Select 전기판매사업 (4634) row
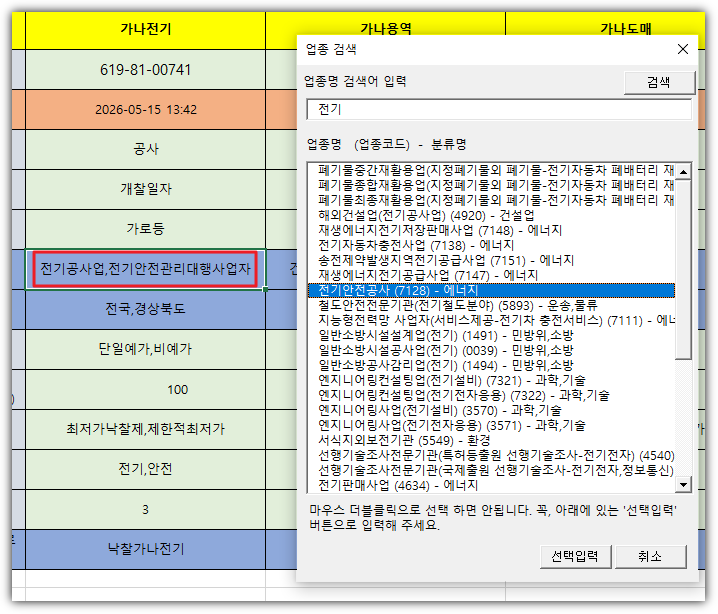Viewport: 718px width, 614px height. click(x=491, y=485)
